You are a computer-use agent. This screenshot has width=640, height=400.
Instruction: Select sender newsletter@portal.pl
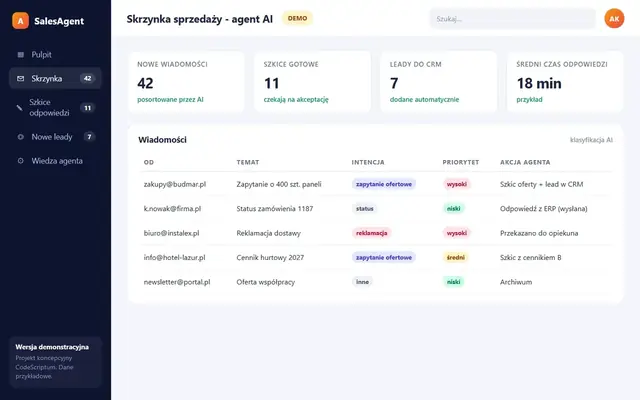[x=177, y=282]
